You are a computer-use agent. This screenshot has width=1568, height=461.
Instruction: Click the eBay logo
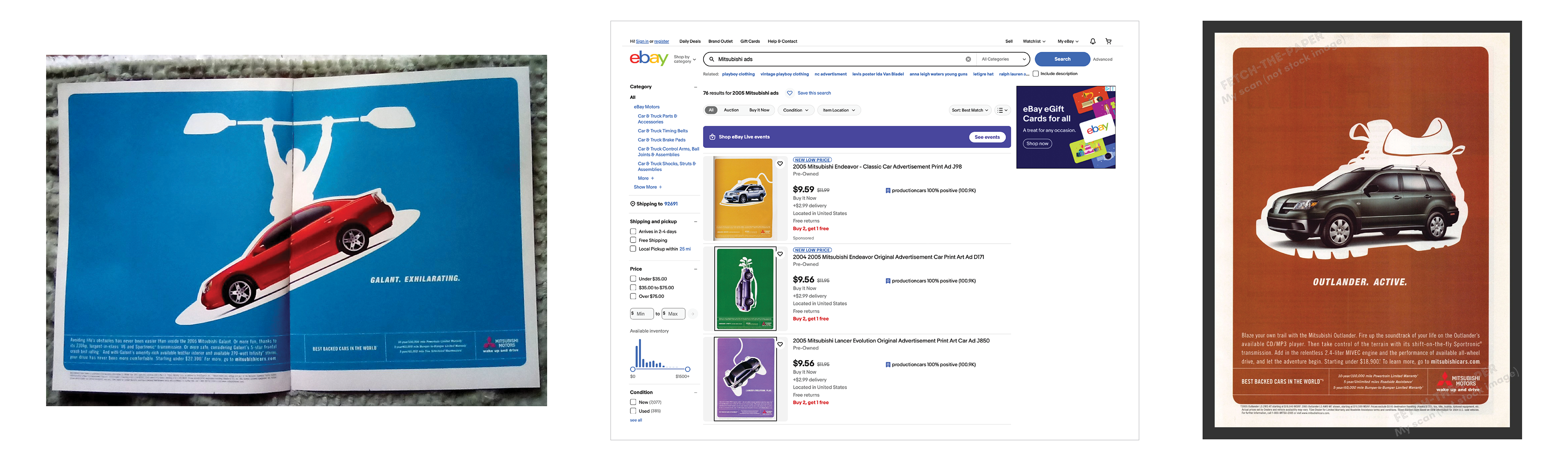point(648,58)
